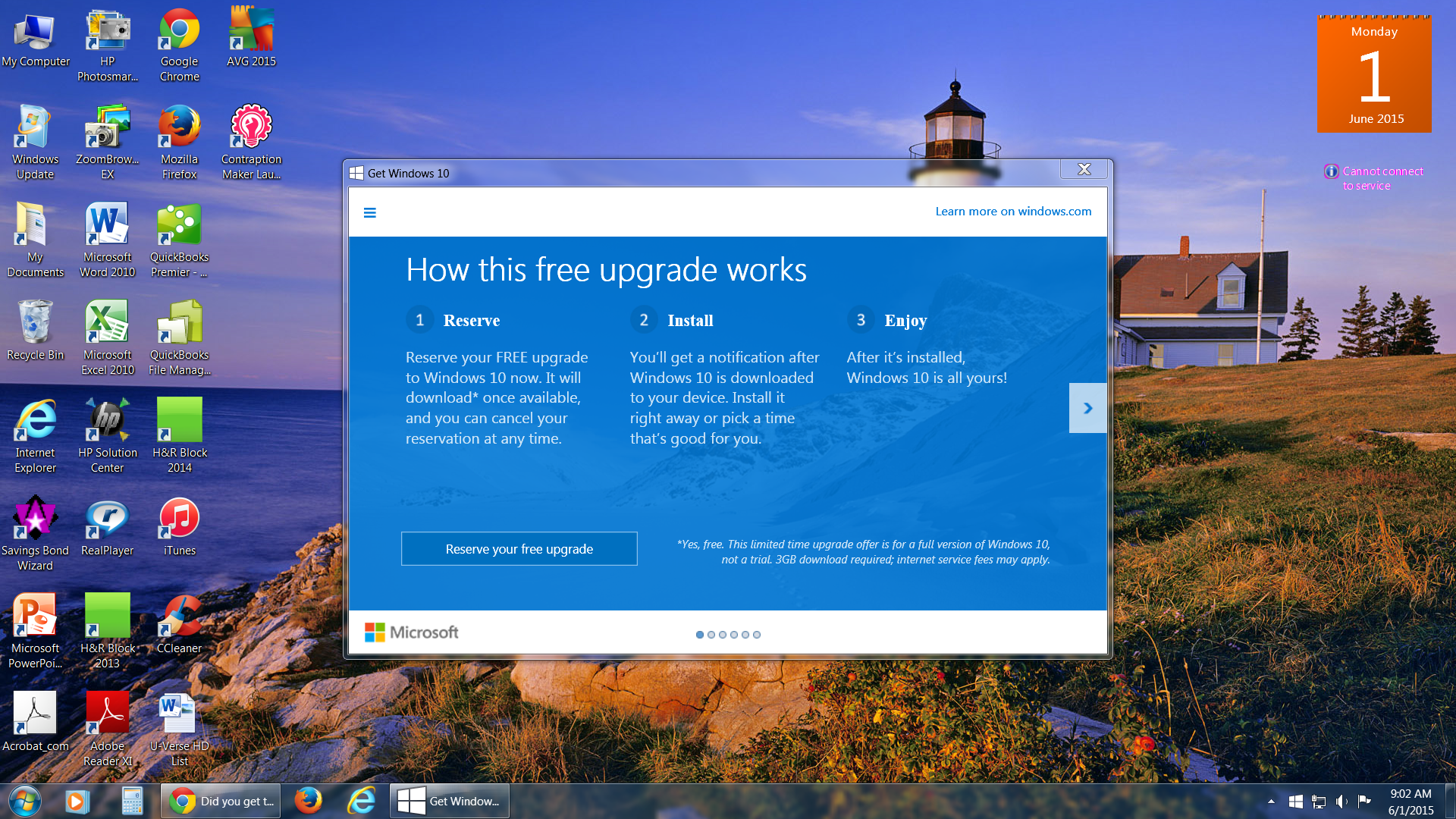Open My Documents folder icon
Viewport: 1456px width, 819px height.
[35, 240]
